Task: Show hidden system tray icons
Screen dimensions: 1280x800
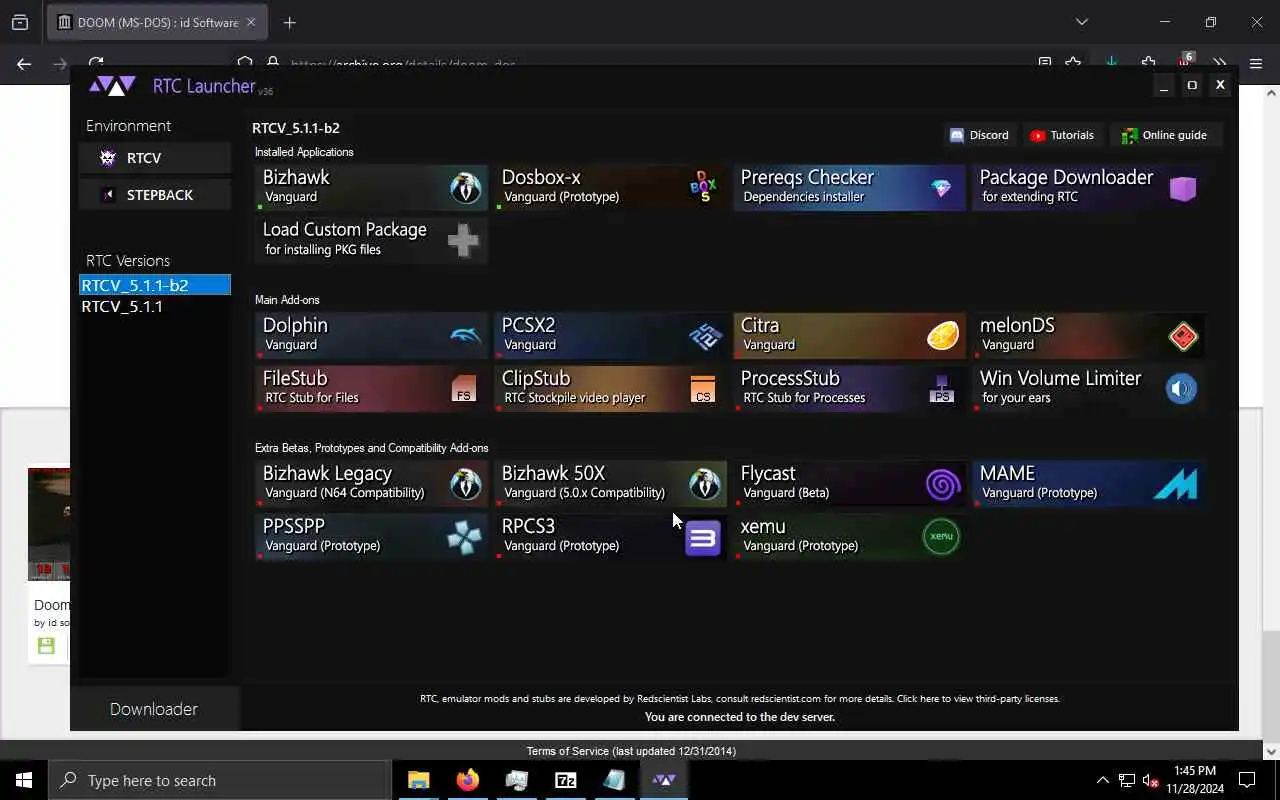Action: click(x=1102, y=780)
